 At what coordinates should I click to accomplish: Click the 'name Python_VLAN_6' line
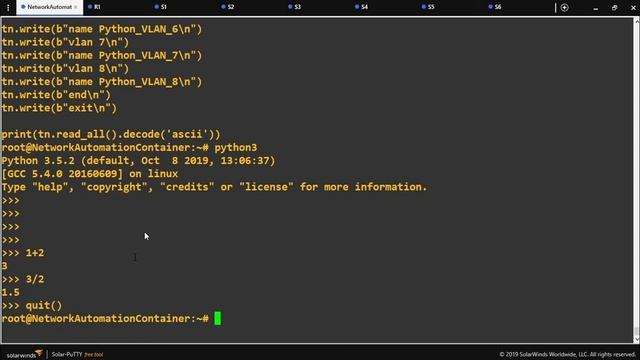click(x=102, y=29)
